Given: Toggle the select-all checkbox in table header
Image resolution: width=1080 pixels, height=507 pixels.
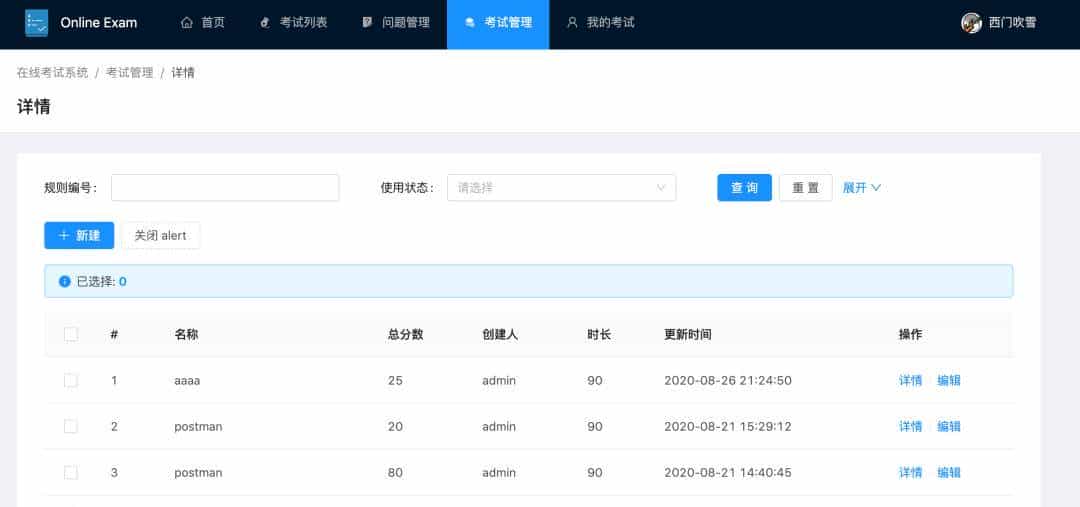Looking at the screenshot, I should click(x=71, y=334).
